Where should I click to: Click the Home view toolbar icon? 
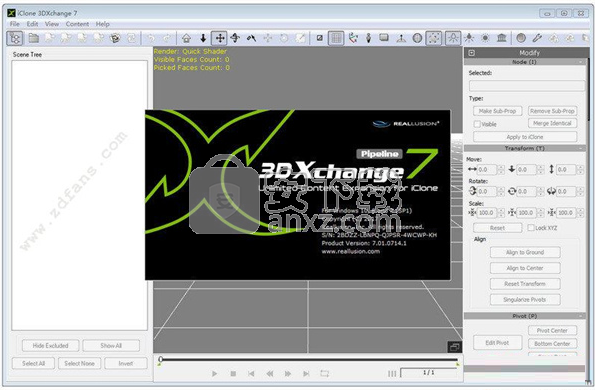(186, 38)
